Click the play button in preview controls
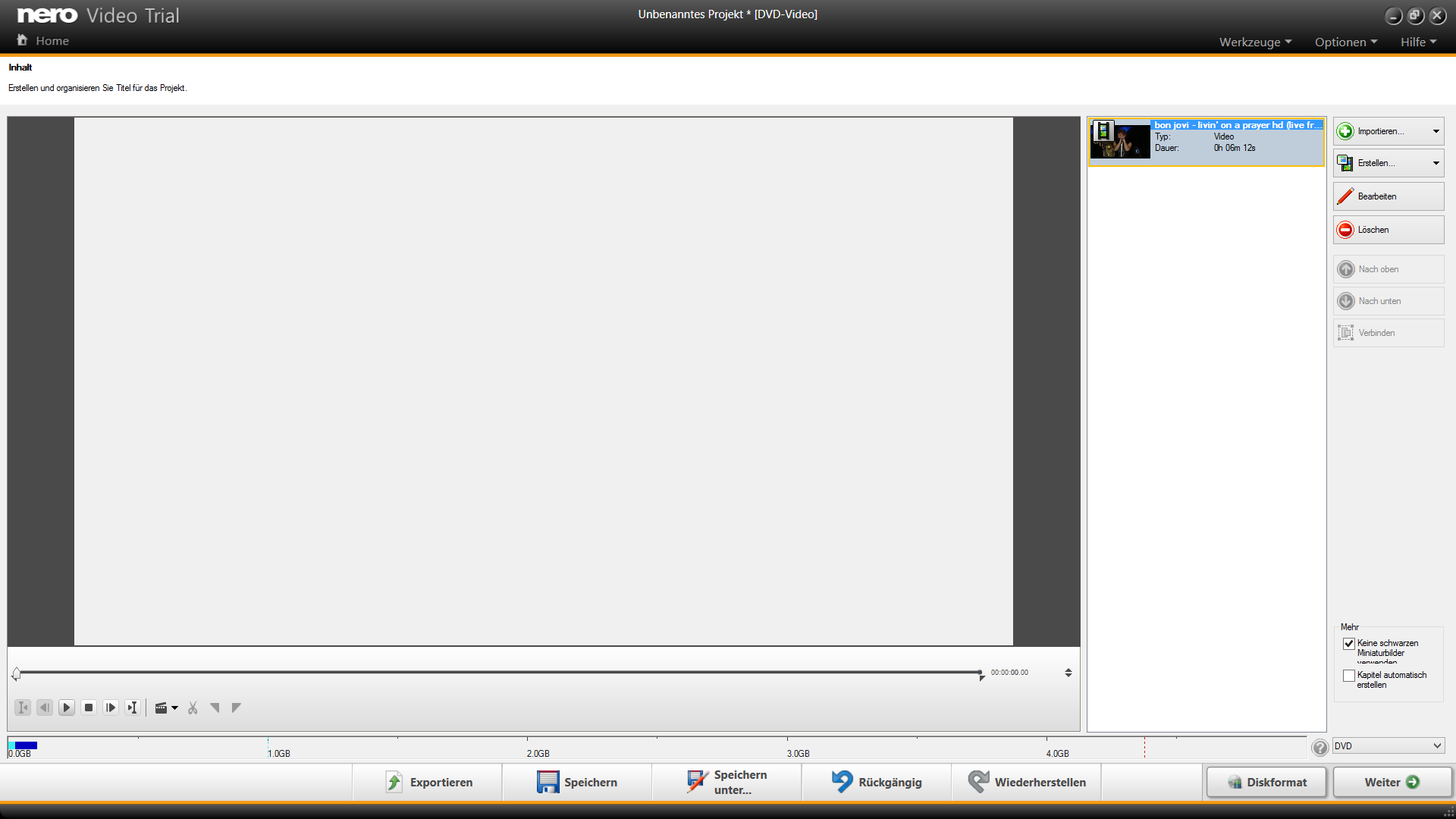Image resolution: width=1456 pixels, height=819 pixels. pyautogui.click(x=67, y=708)
